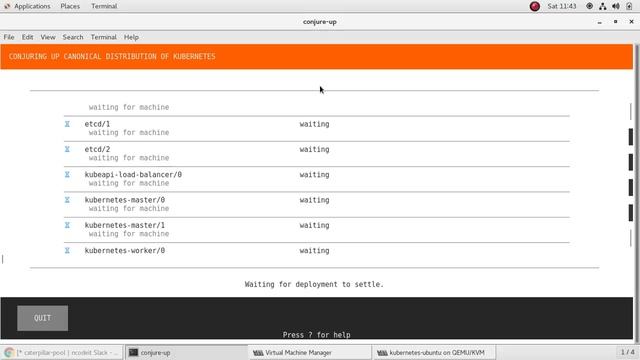Click the QUIT button
Screen dimensions: 640x360
coord(42,318)
